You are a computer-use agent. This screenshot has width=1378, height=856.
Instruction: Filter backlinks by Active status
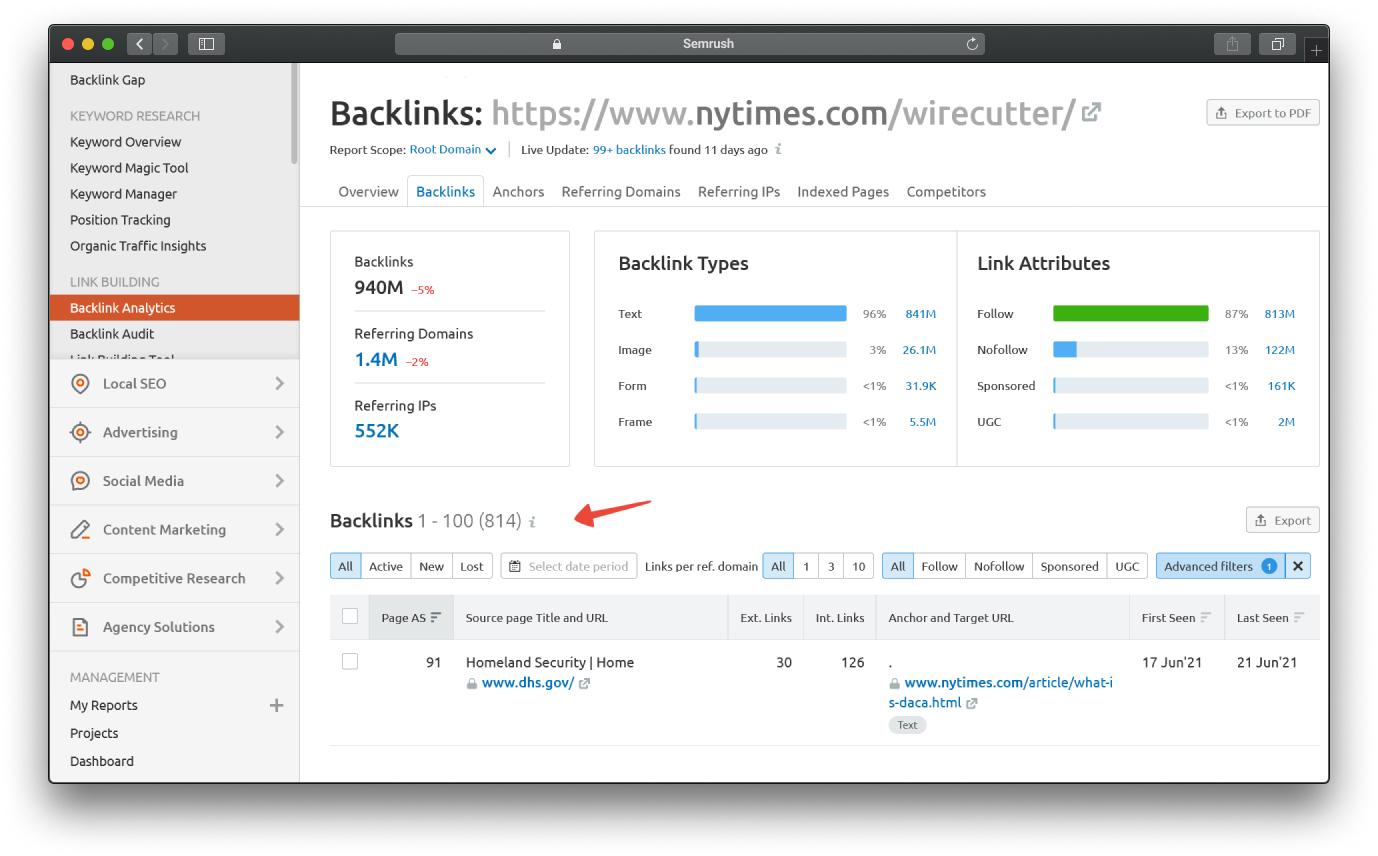coord(386,566)
